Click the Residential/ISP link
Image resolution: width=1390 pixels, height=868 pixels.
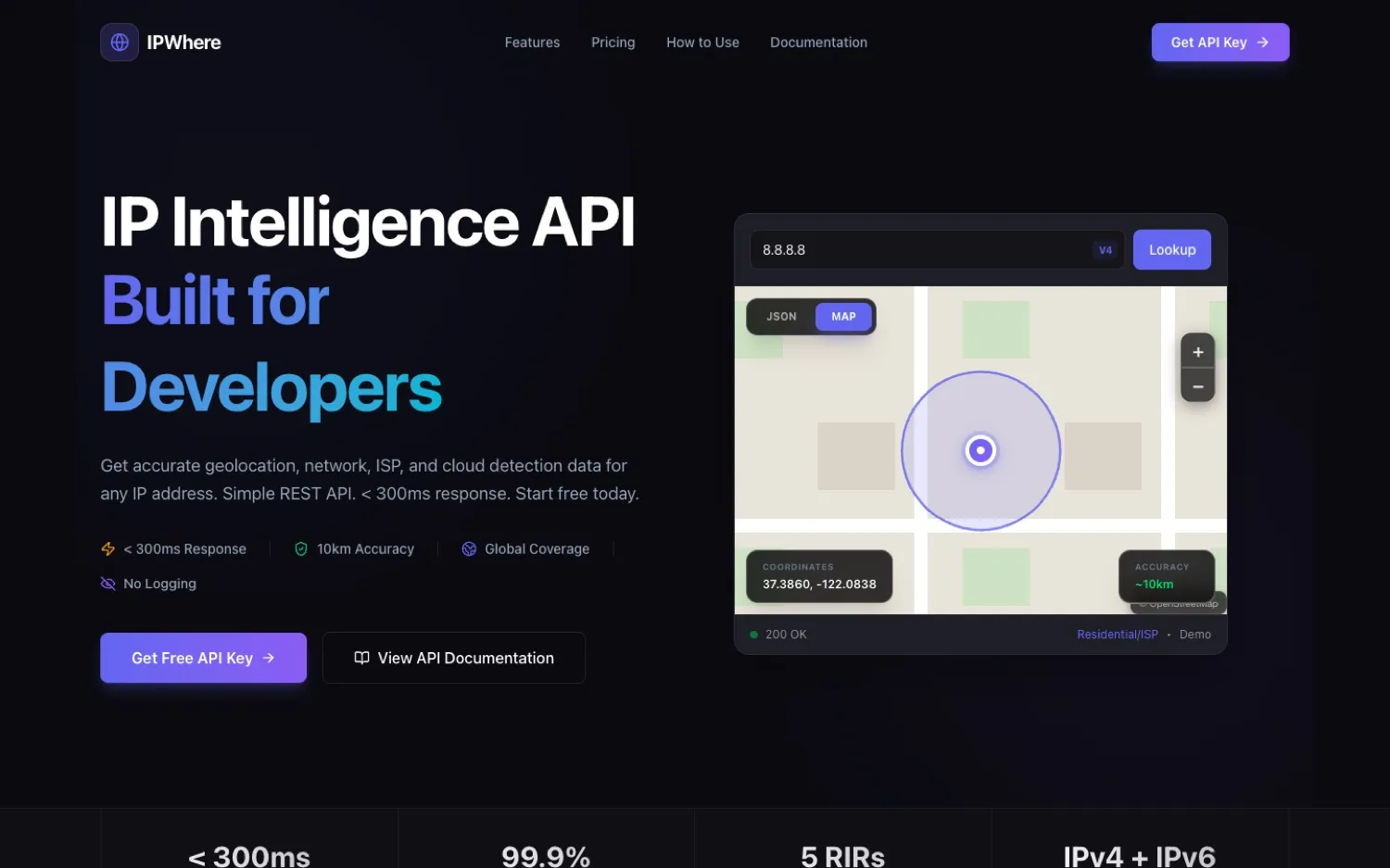[1118, 635]
